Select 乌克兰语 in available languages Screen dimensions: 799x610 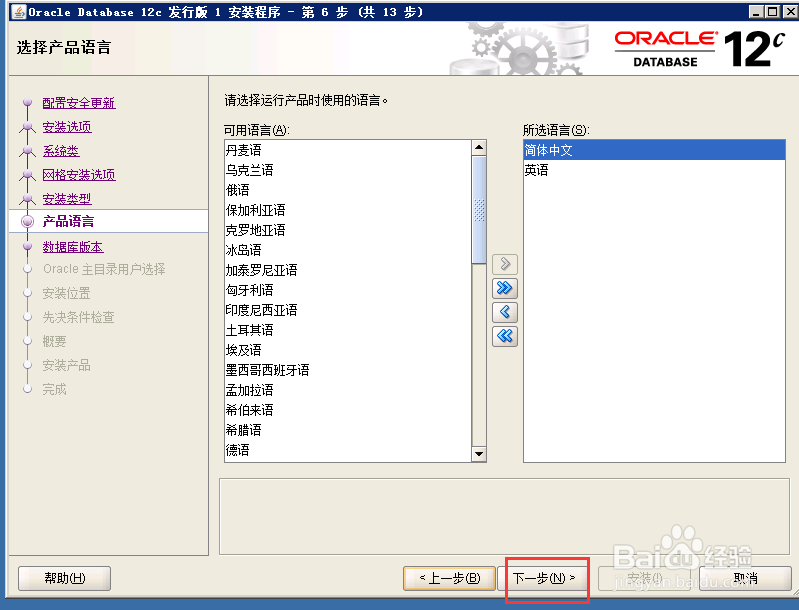click(348, 170)
